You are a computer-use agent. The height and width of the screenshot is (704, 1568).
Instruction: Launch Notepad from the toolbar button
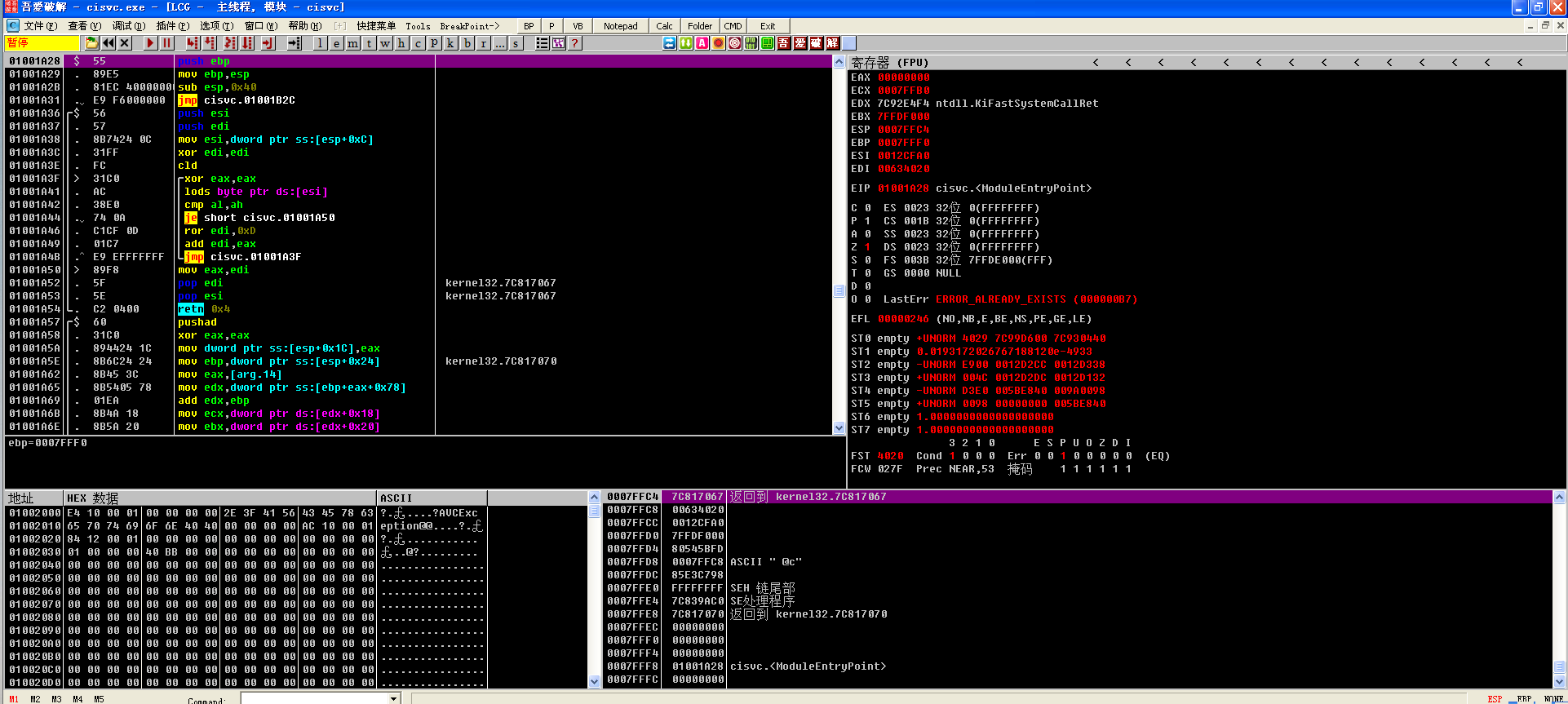coord(621,26)
